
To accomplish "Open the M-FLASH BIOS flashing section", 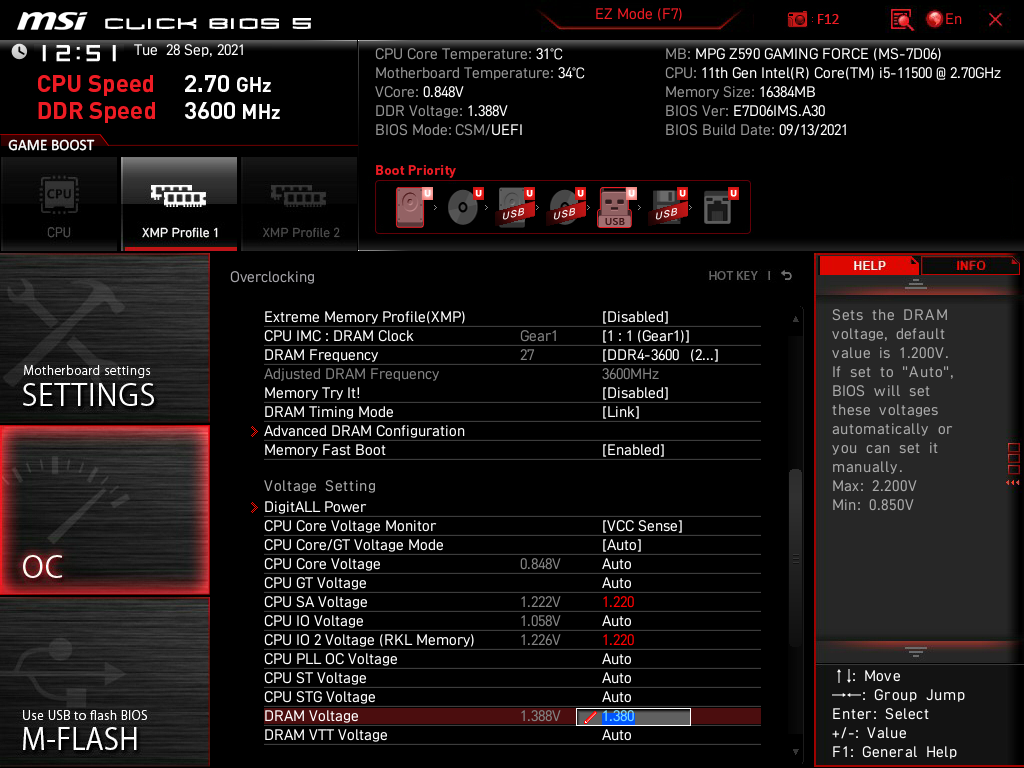I will pos(104,681).
